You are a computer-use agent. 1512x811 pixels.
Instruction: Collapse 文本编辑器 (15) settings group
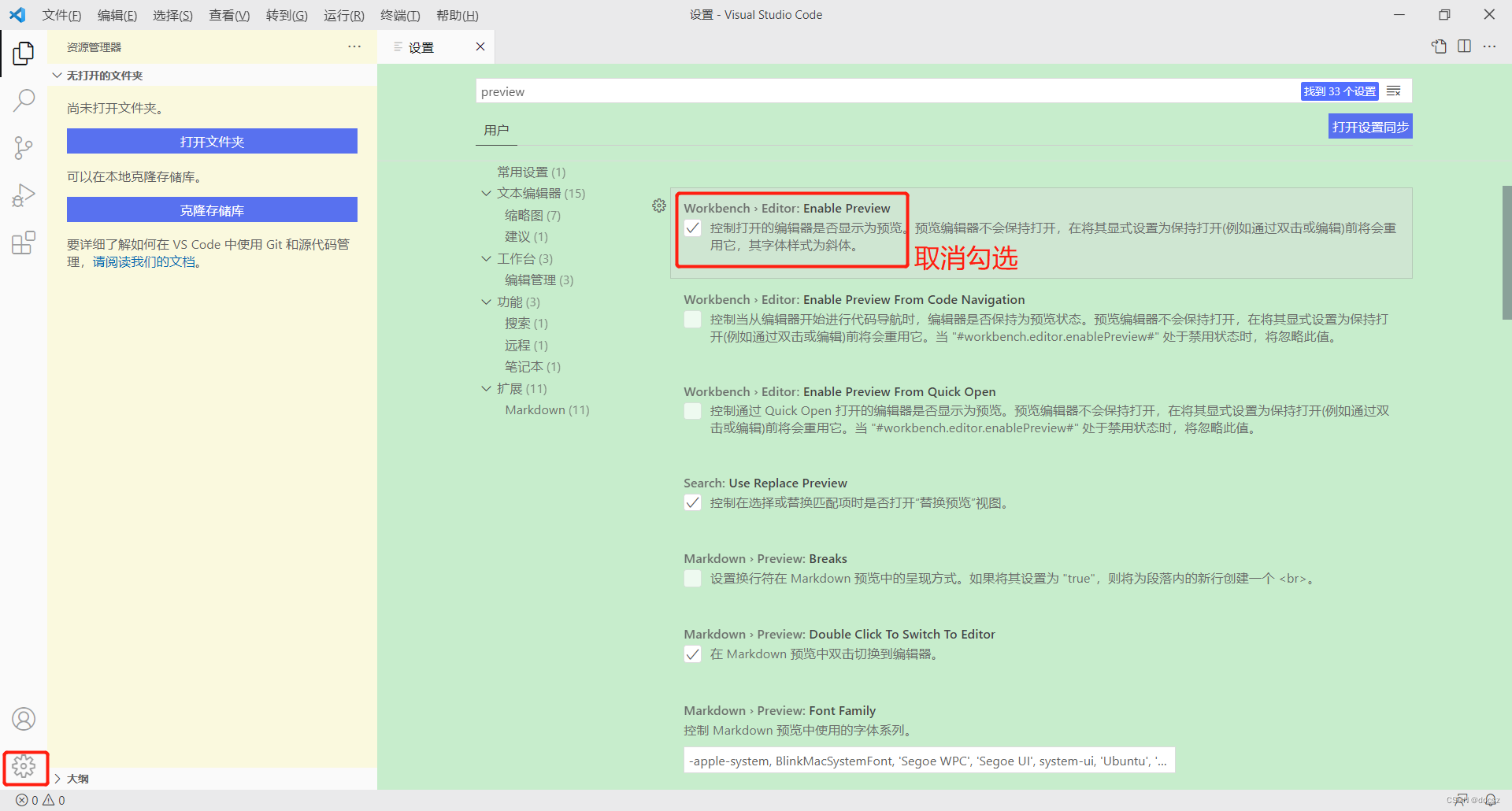coord(487,193)
